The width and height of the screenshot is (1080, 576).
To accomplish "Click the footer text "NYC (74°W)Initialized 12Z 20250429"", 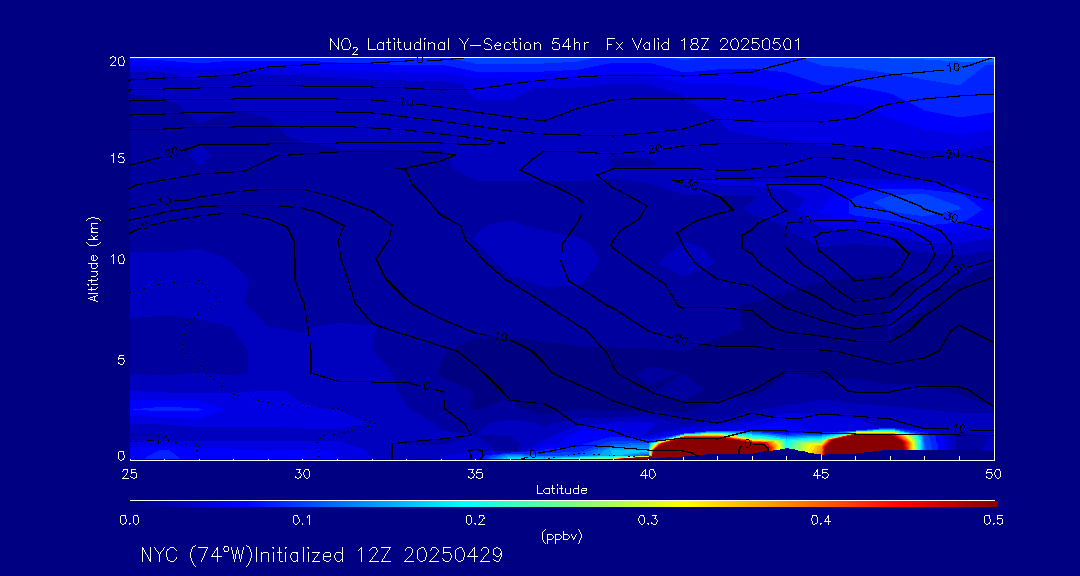I will [x=322, y=555].
